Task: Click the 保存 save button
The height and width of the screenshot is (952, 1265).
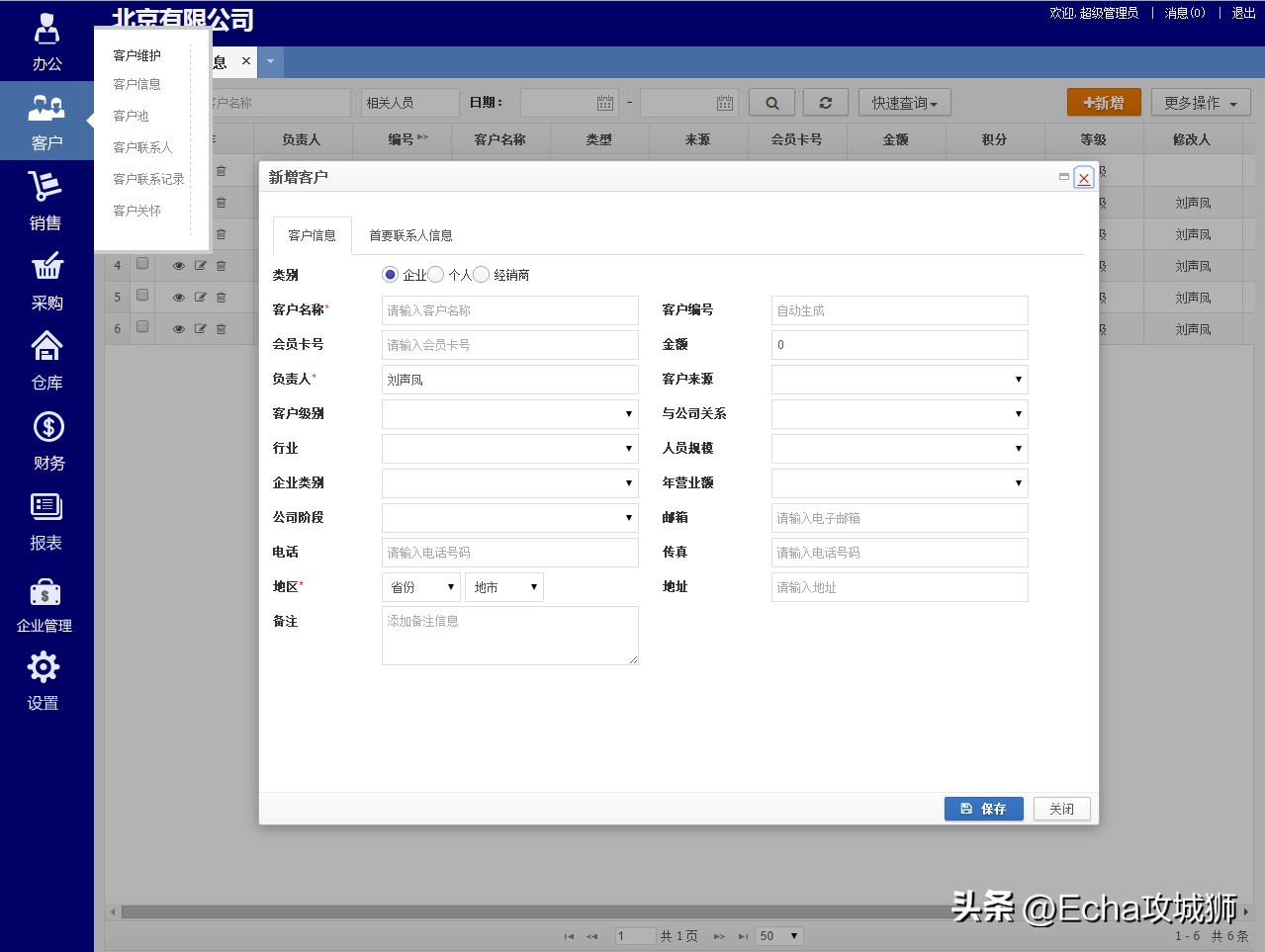Action: point(982,808)
